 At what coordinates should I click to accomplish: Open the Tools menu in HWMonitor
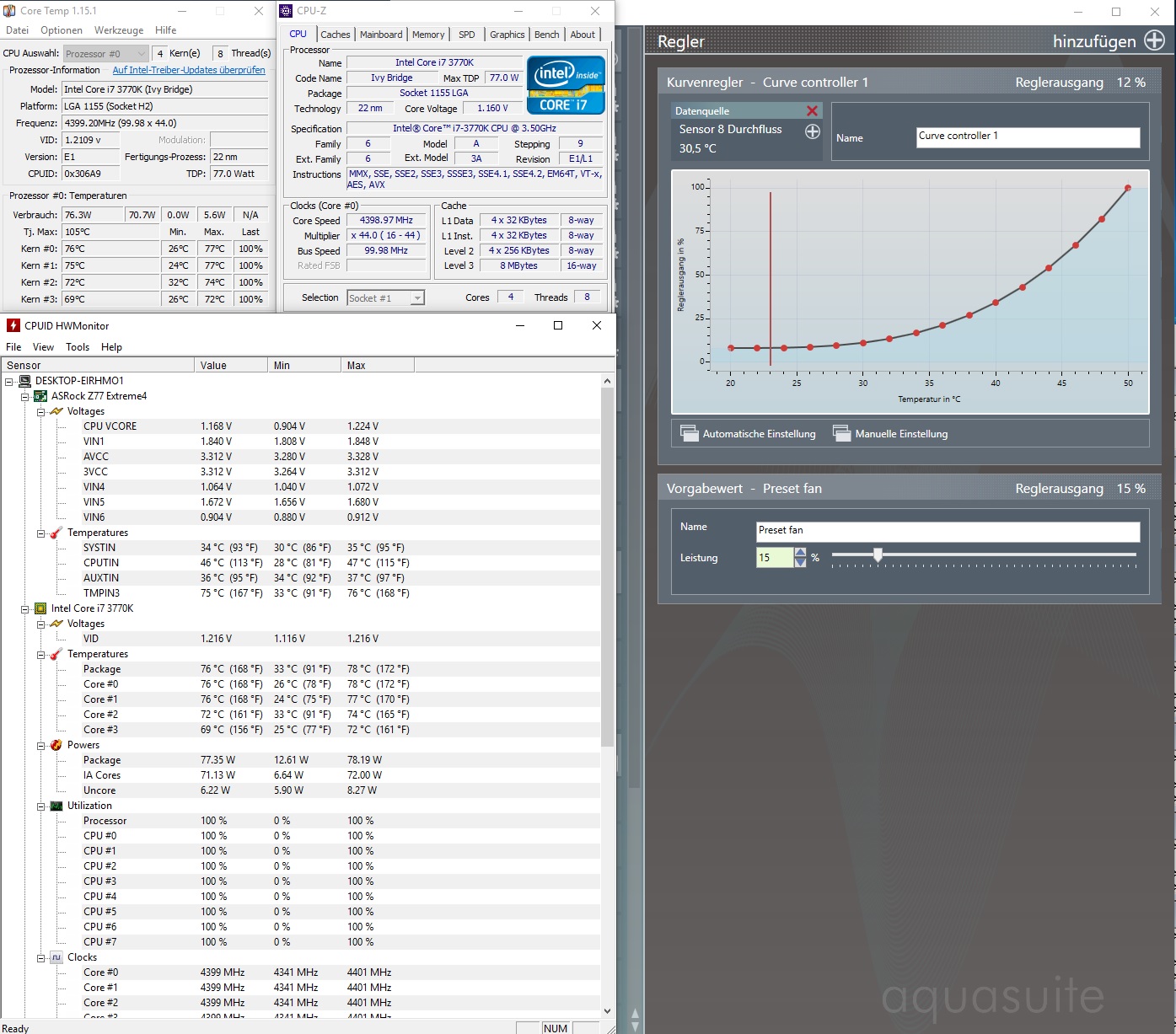tap(78, 347)
